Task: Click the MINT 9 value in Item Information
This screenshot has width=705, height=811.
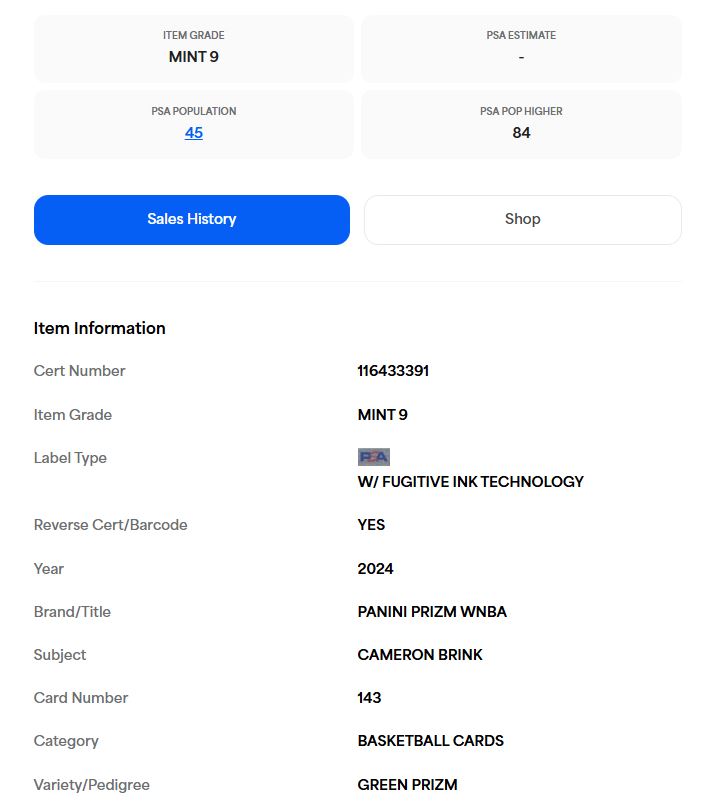Action: tap(382, 415)
